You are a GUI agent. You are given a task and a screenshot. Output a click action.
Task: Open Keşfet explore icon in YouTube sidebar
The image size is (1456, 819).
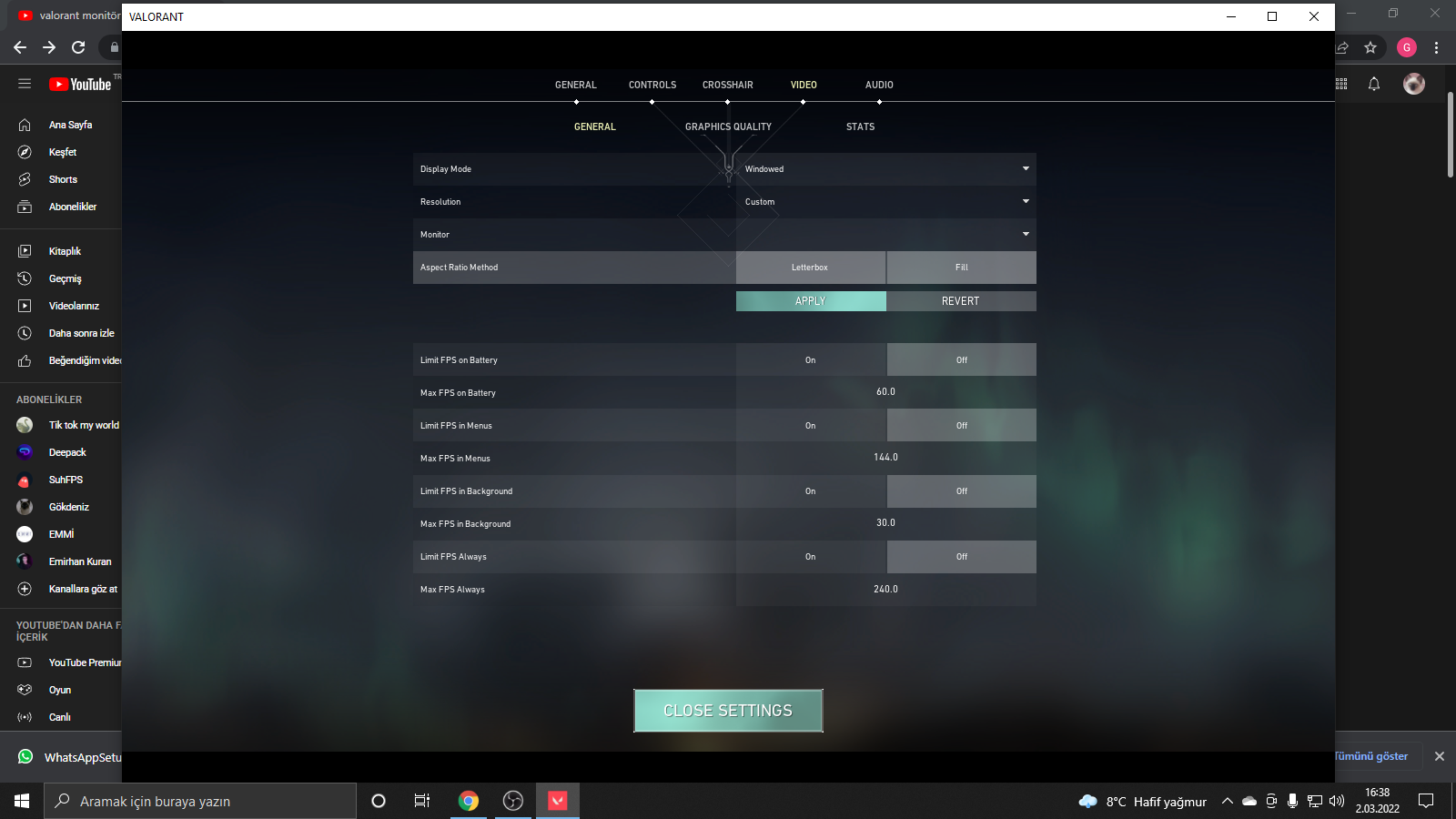(25, 152)
